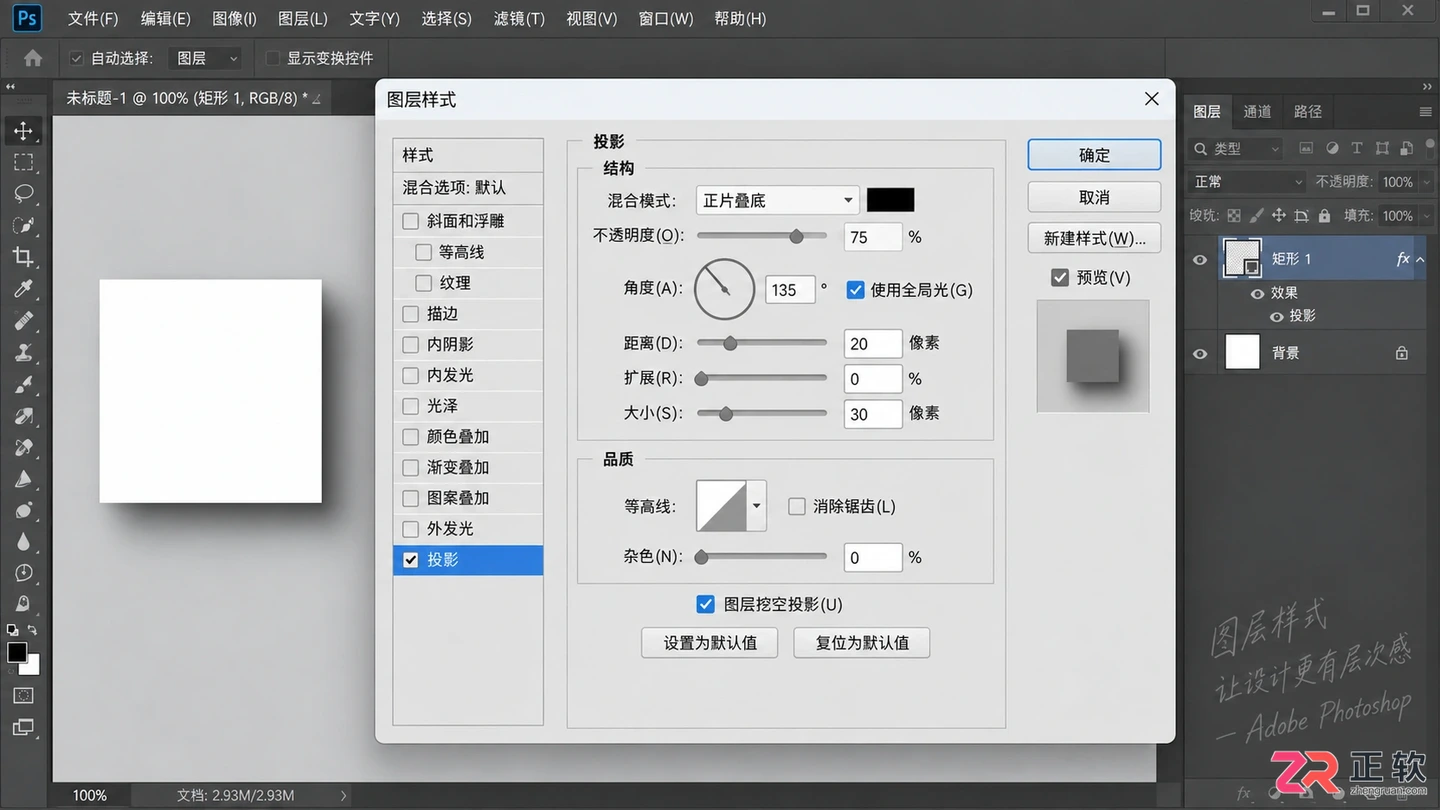Screen dimensions: 1440x810
Task: Open the 等高线 contour picker arrow
Action: (757, 506)
